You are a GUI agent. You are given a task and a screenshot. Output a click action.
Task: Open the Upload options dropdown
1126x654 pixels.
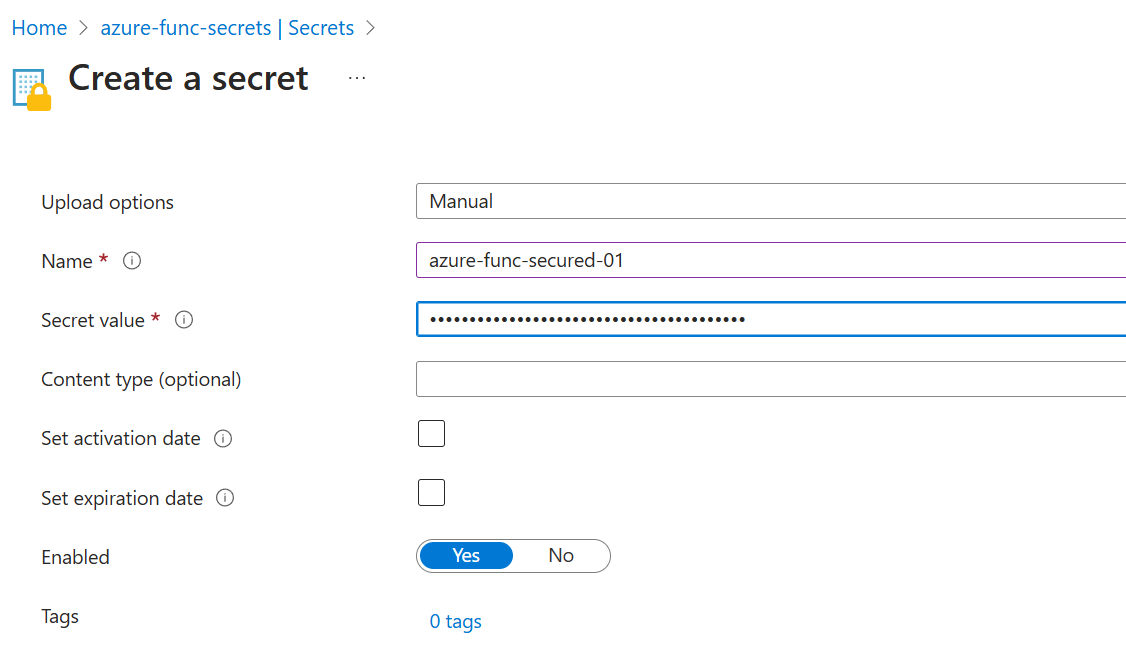(x=770, y=201)
